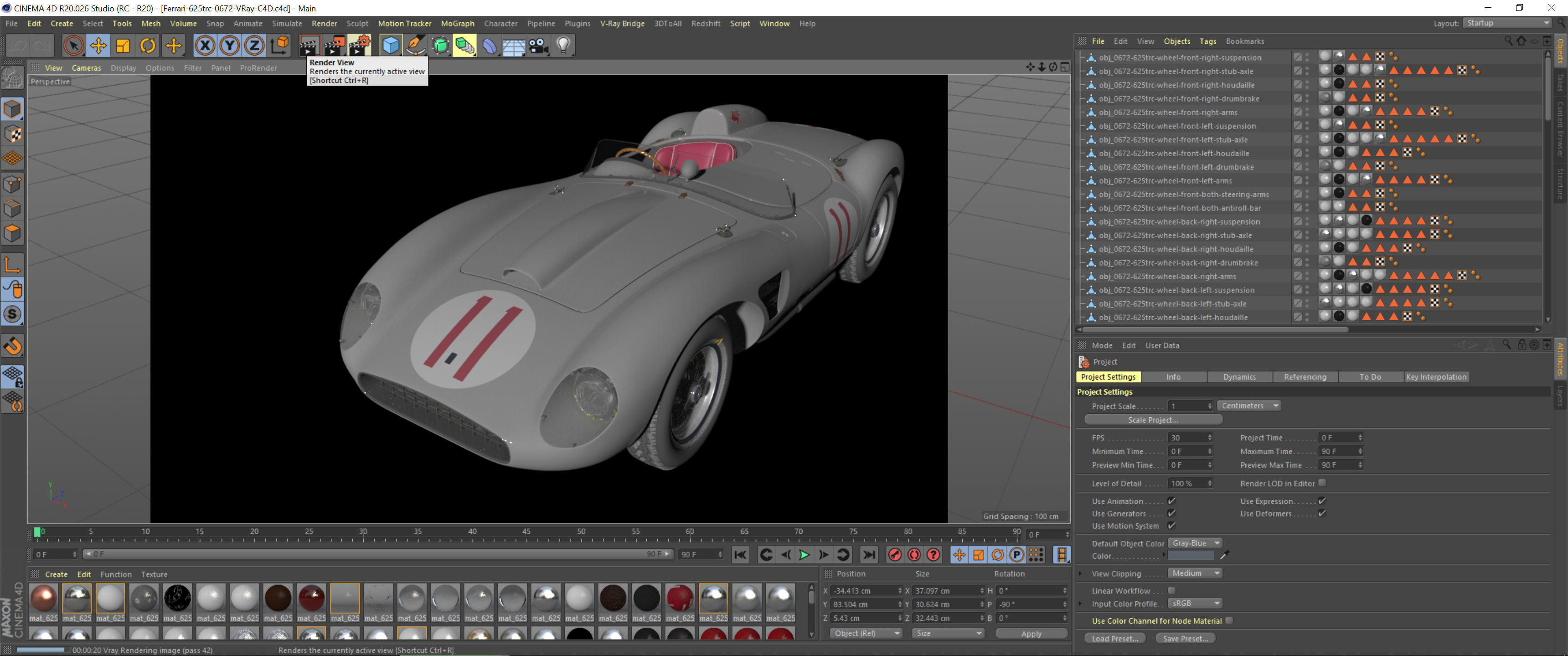Select the Spline Pen tool
Viewport: 1568px width, 656px height.
[x=415, y=46]
